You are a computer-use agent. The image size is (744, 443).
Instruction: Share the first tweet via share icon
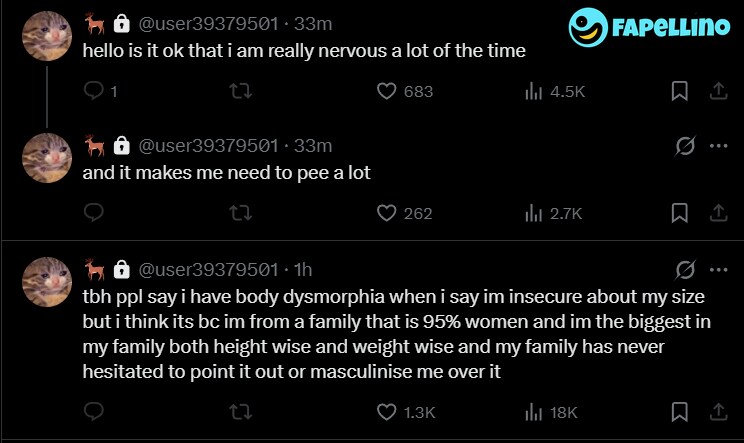click(x=716, y=91)
